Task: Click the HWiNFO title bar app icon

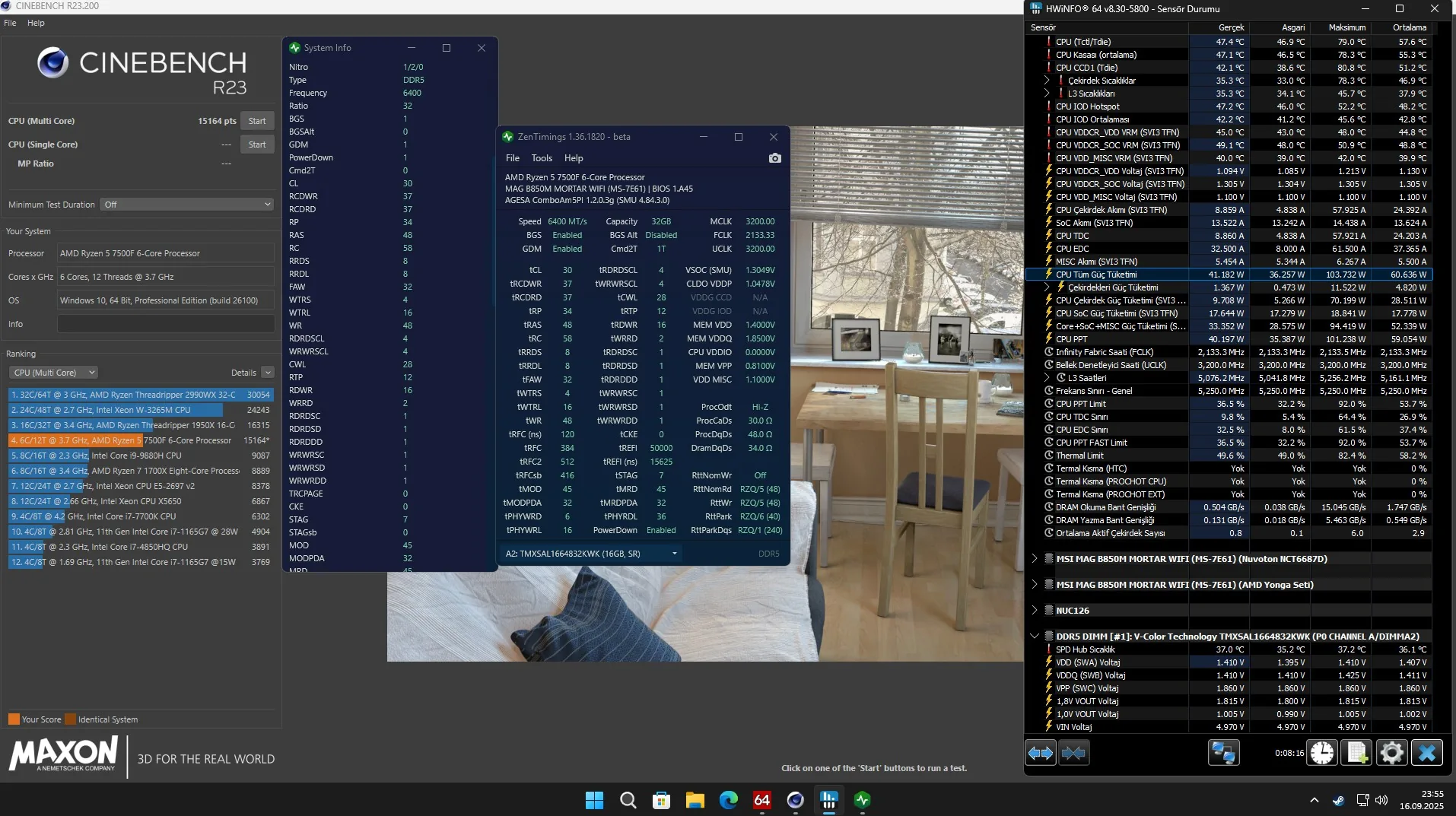Action: 1035,8
